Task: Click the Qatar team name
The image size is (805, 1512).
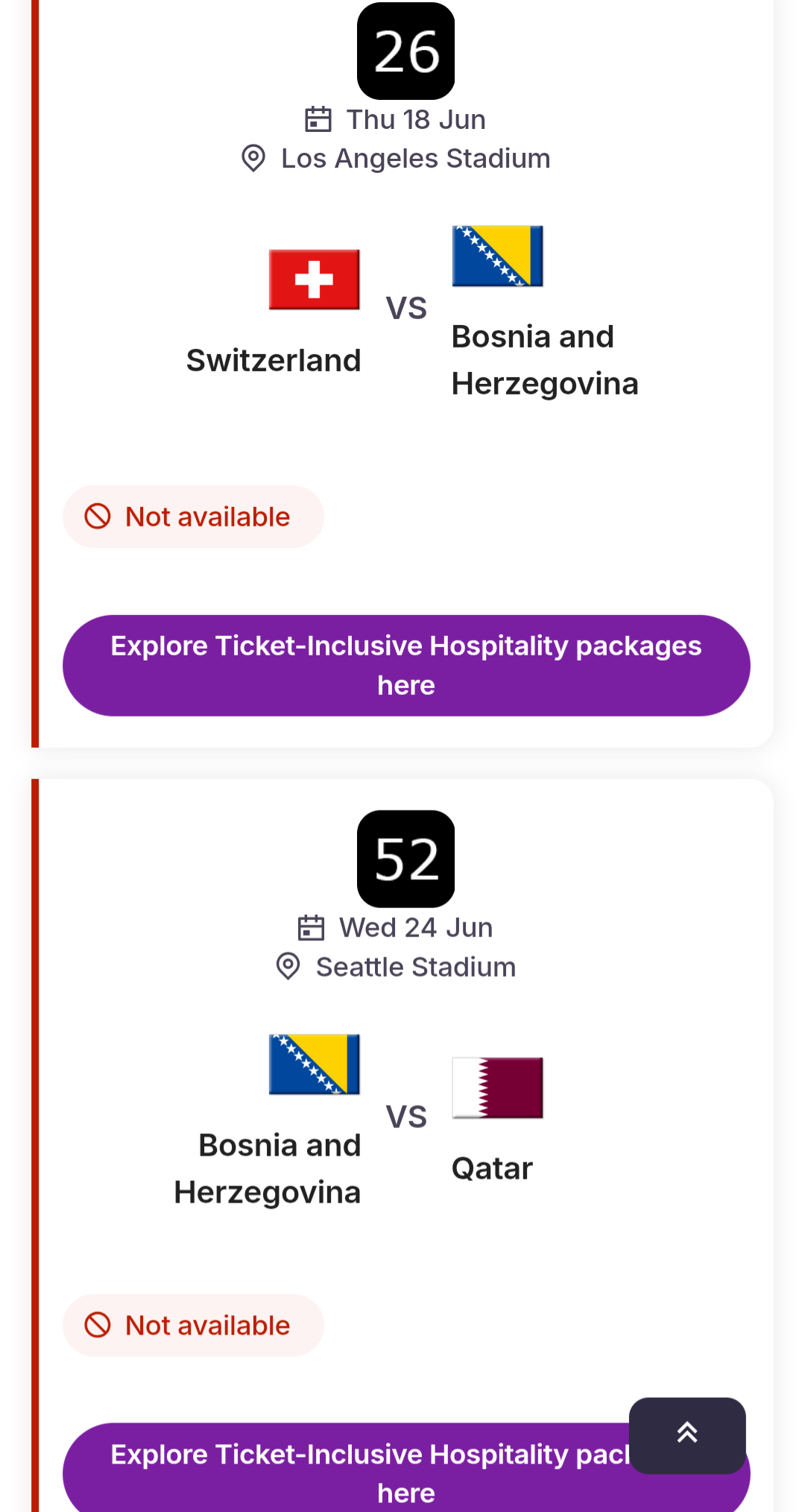Action: coord(492,1168)
